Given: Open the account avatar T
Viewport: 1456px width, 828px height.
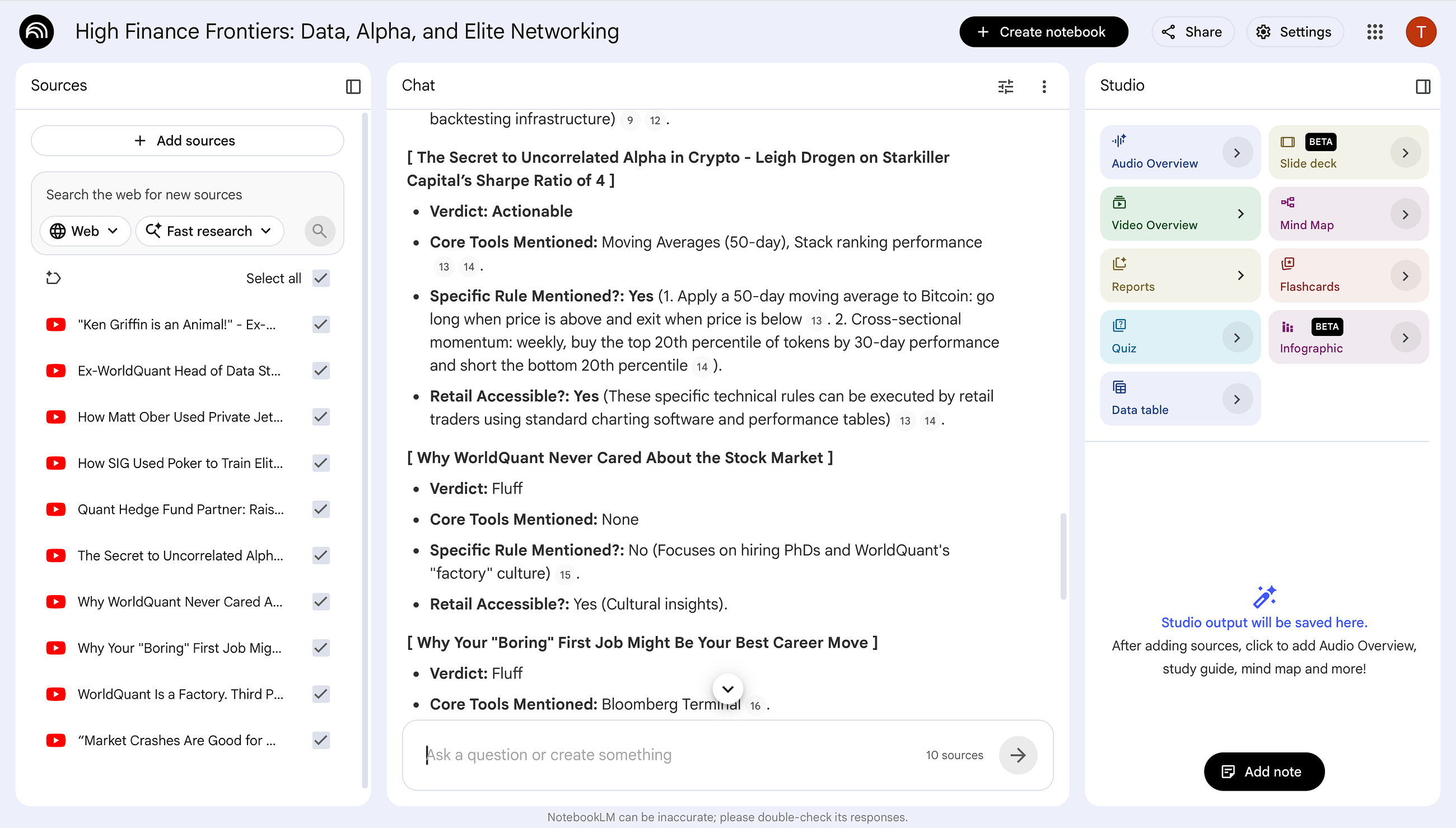Looking at the screenshot, I should coord(1421,32).
